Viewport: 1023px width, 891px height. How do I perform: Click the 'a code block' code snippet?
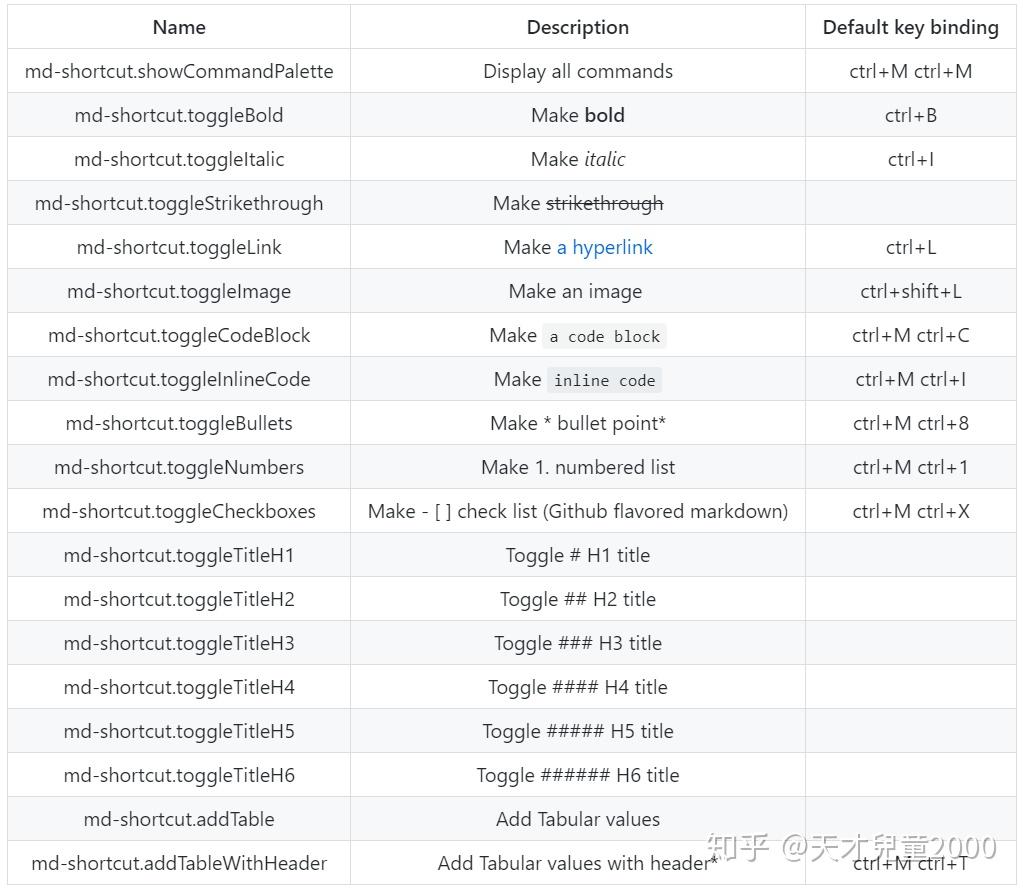(604, 336)
